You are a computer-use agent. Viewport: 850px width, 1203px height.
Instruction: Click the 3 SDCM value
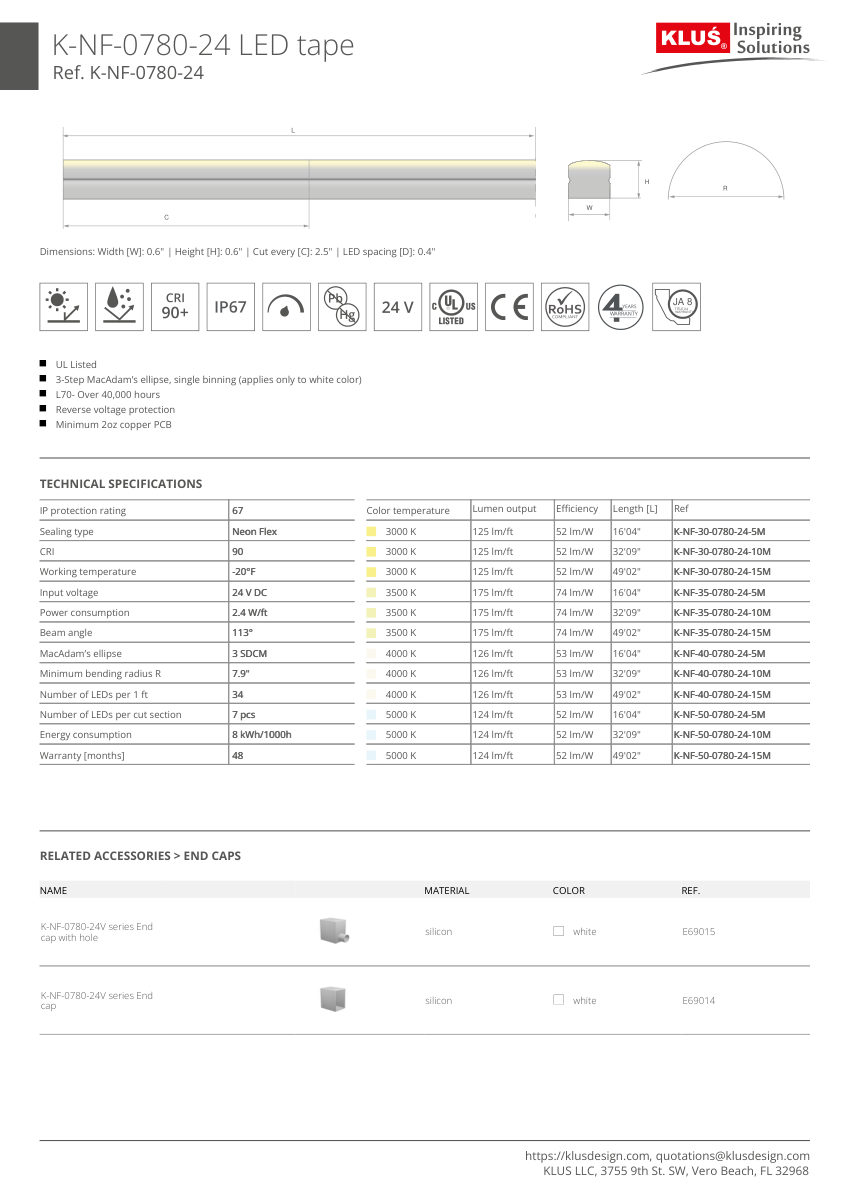tap(249, 654)
